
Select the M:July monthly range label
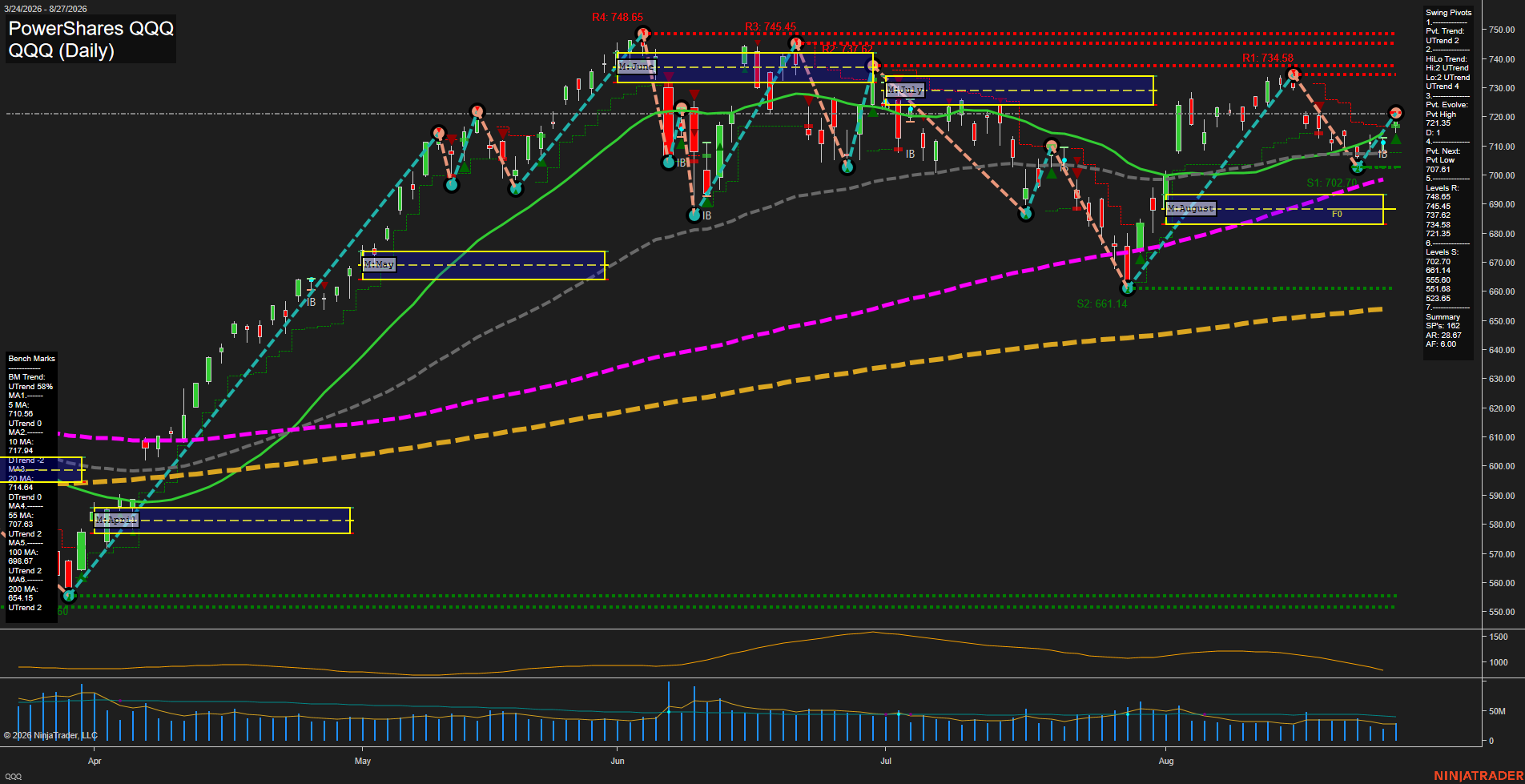pos(905,90)
